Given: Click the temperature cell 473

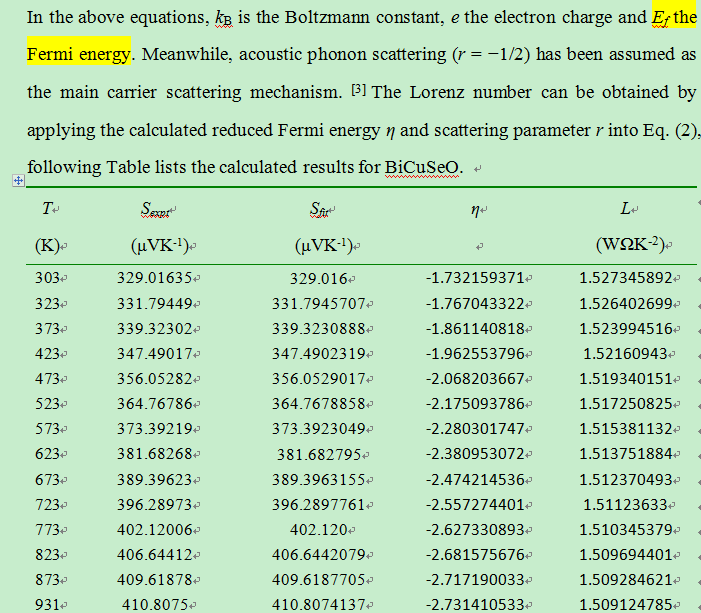Looking at the screenshot, I should (x=47, y=379).
